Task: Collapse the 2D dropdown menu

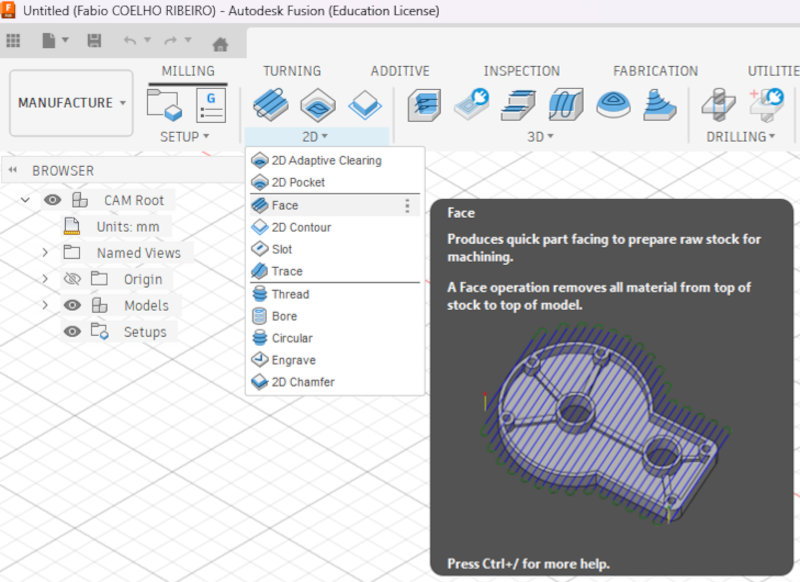Action: pyautogui.click(x=315, y=137)
